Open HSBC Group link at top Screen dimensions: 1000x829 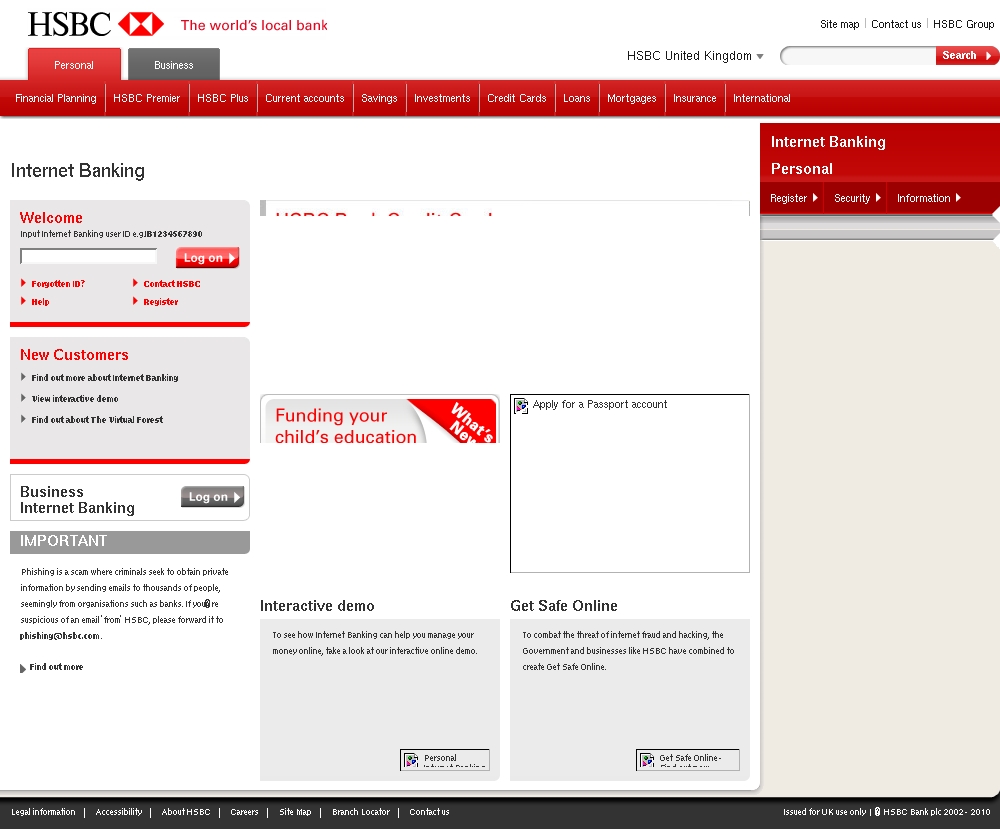pos(964,24)
